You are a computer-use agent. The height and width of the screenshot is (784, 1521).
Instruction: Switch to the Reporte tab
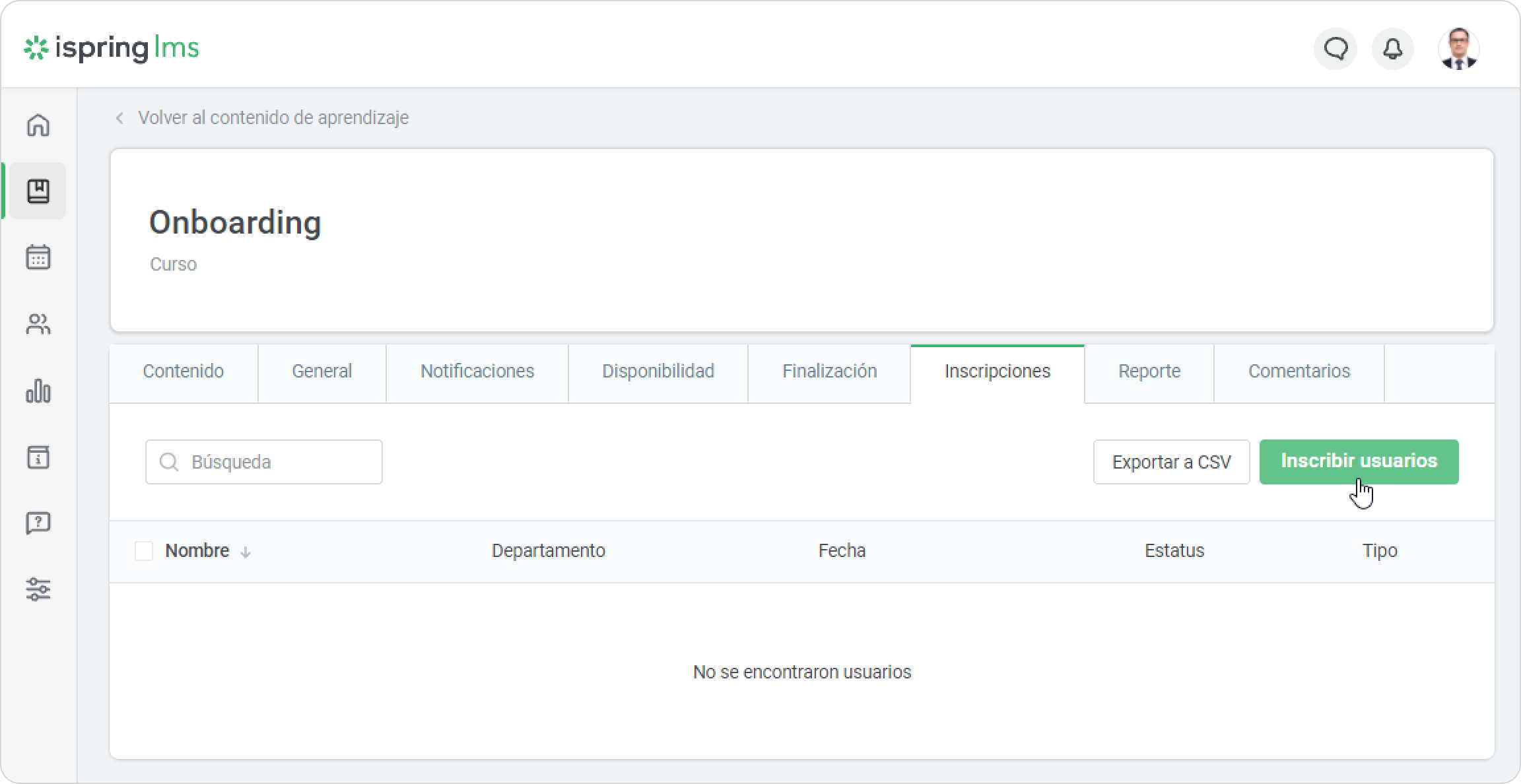(1149, 372)
